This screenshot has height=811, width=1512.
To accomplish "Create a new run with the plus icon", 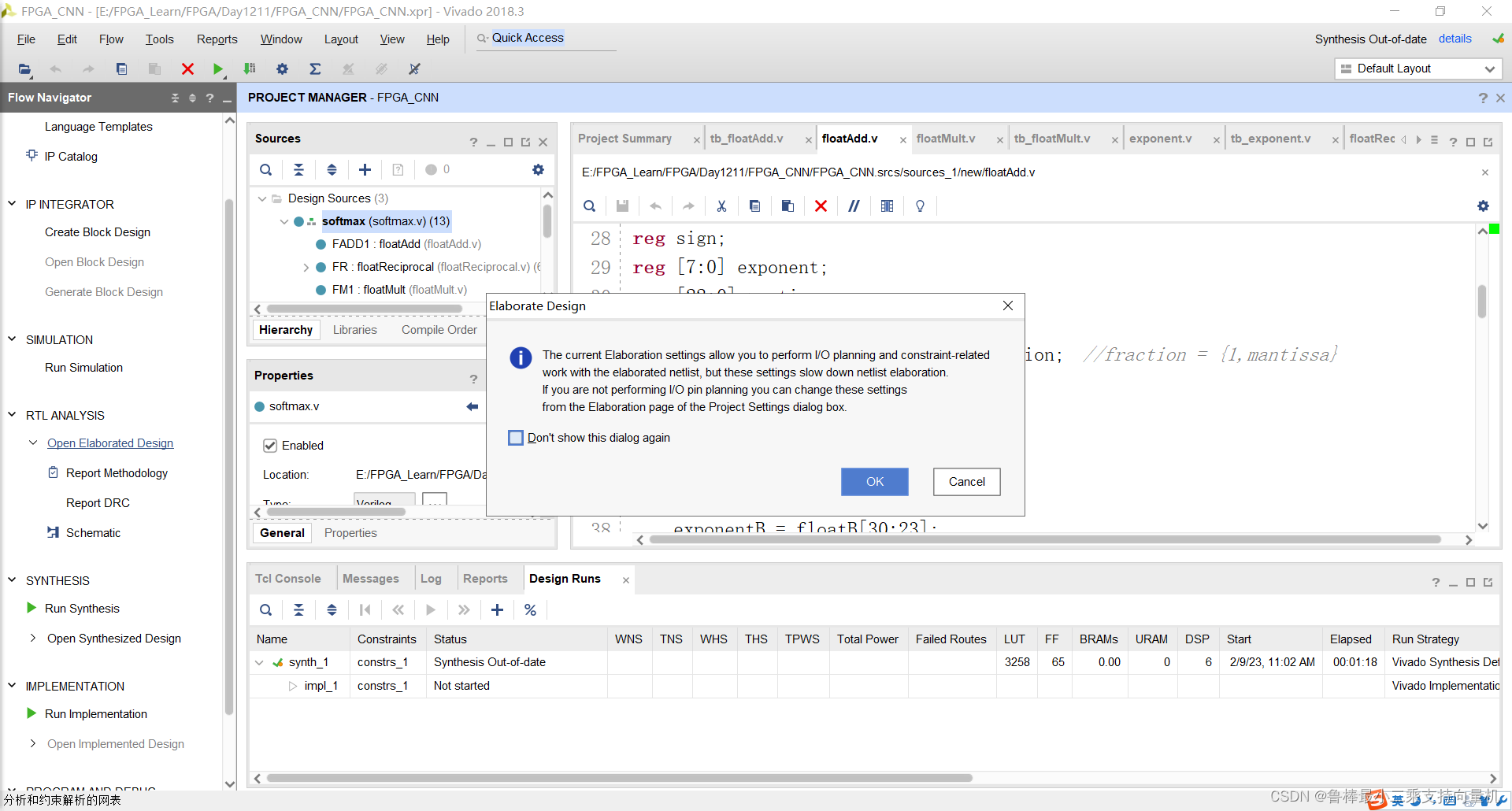I will coord(497,610).
